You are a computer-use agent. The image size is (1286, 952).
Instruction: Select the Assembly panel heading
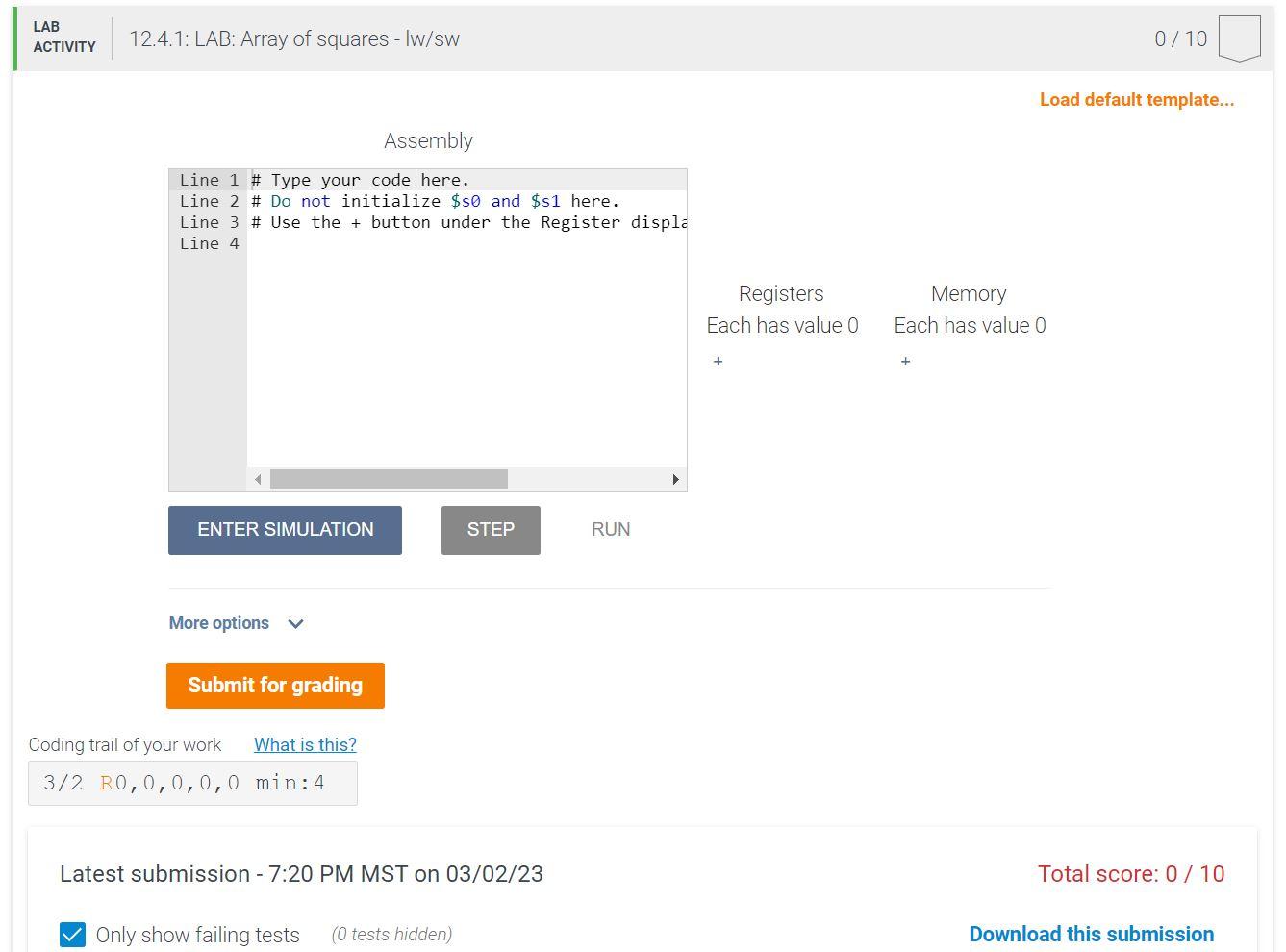pyautogui.click(x=428, y=140)
